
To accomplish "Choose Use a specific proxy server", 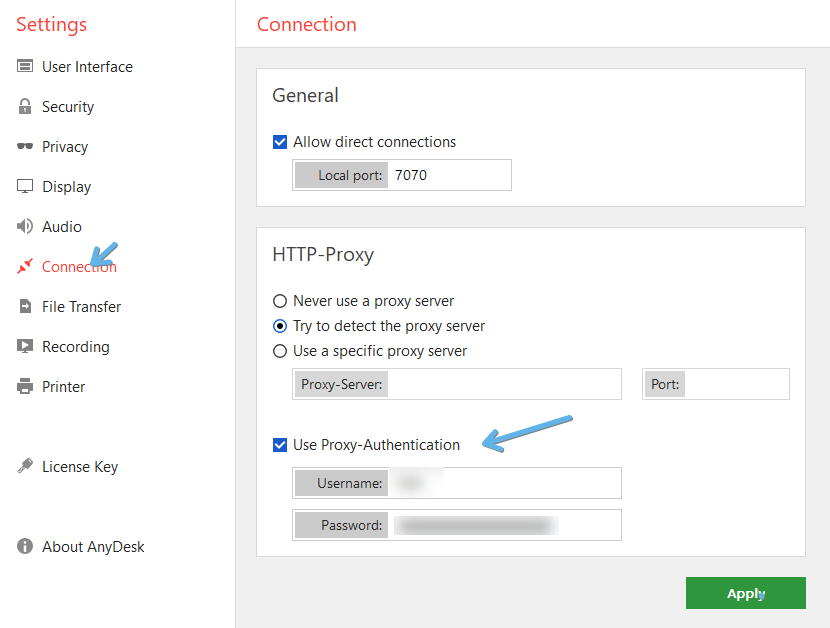I will pos(280,351).
